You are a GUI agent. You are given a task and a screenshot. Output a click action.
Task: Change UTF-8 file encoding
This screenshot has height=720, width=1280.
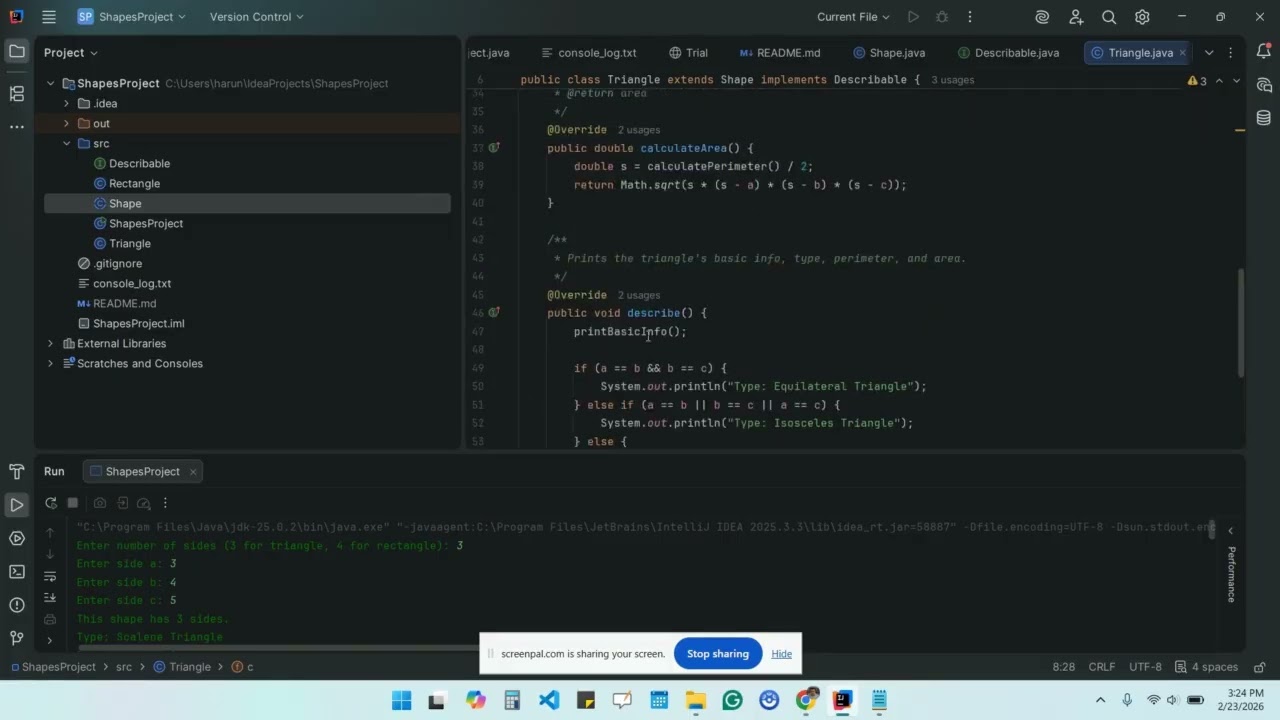pos(1145,667)
